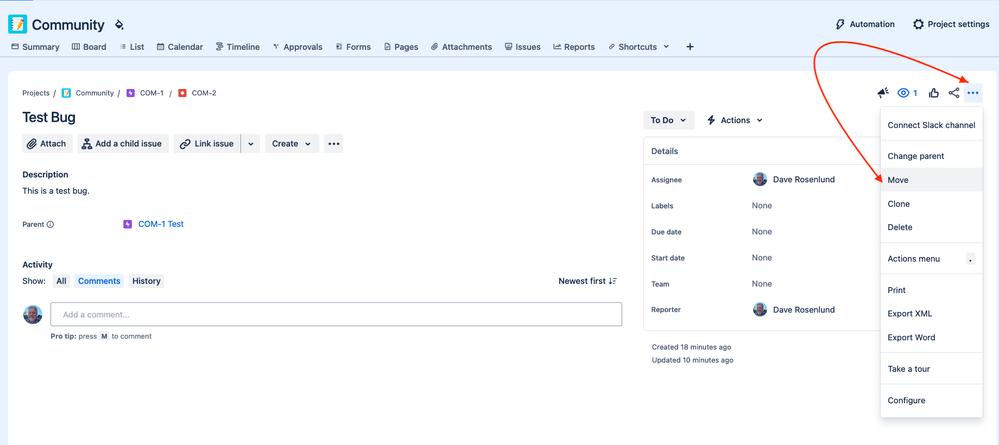
Task: Click the Details panel header
Action: [762, 152]
